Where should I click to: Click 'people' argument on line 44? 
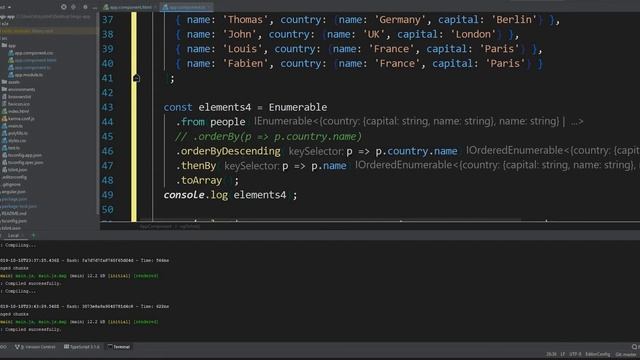[228, 122]
